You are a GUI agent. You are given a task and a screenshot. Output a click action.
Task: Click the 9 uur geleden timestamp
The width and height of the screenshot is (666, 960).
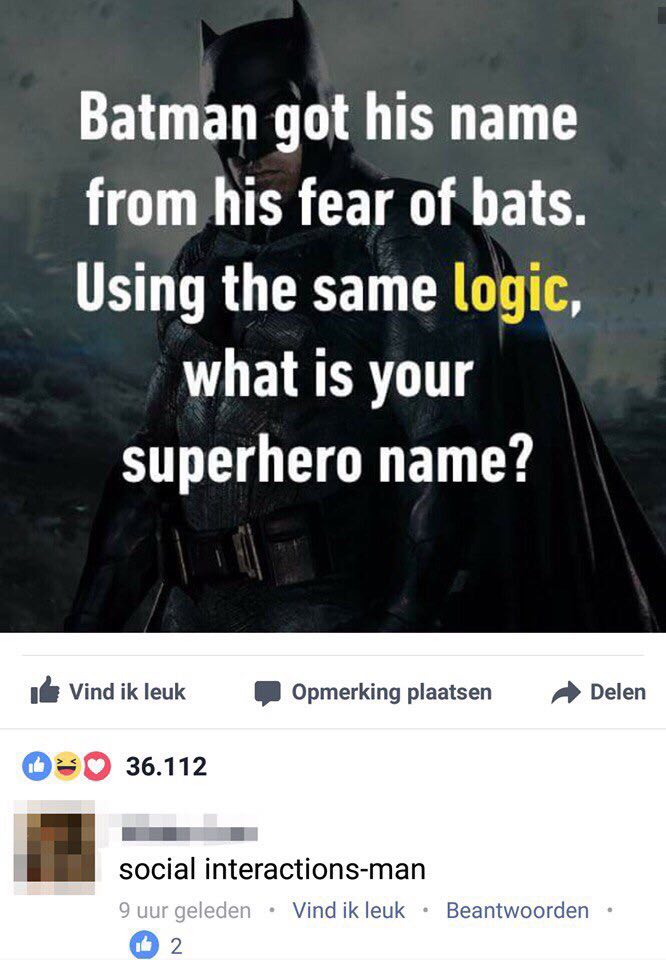[x=185, y=910]
